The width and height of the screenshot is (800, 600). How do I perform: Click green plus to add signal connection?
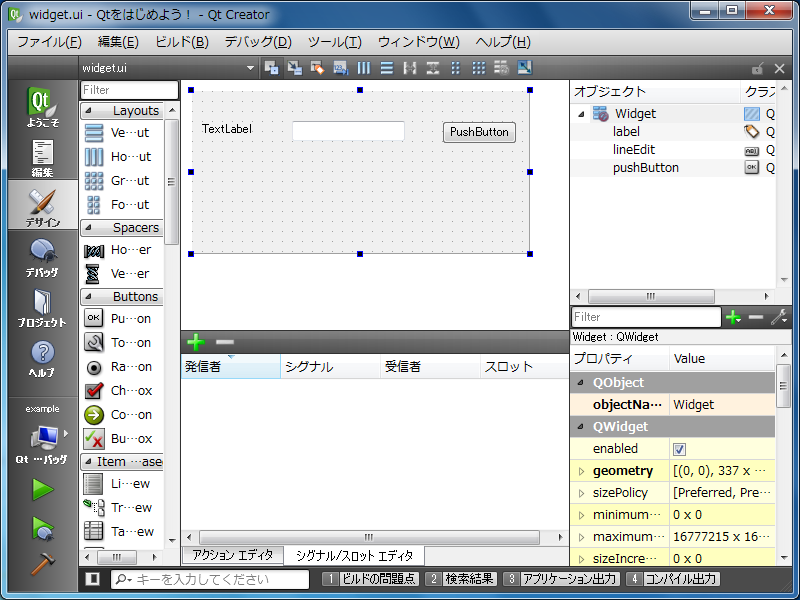pos(196,342)
